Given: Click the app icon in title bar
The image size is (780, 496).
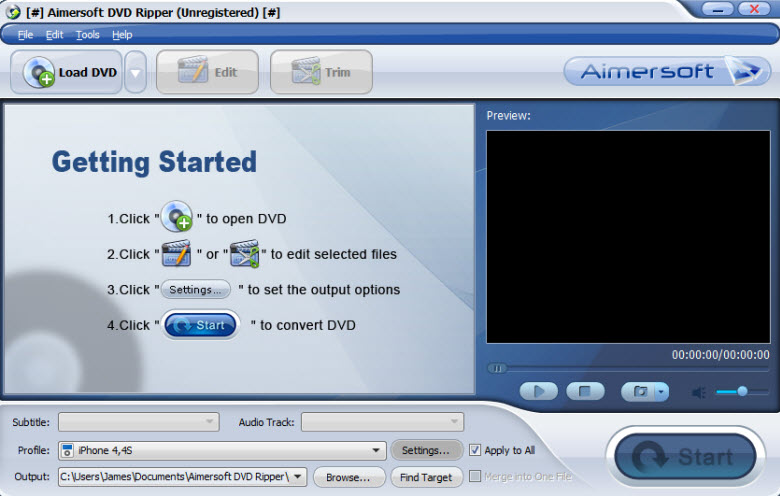Looking at the screenshot, I should [13, 12].
